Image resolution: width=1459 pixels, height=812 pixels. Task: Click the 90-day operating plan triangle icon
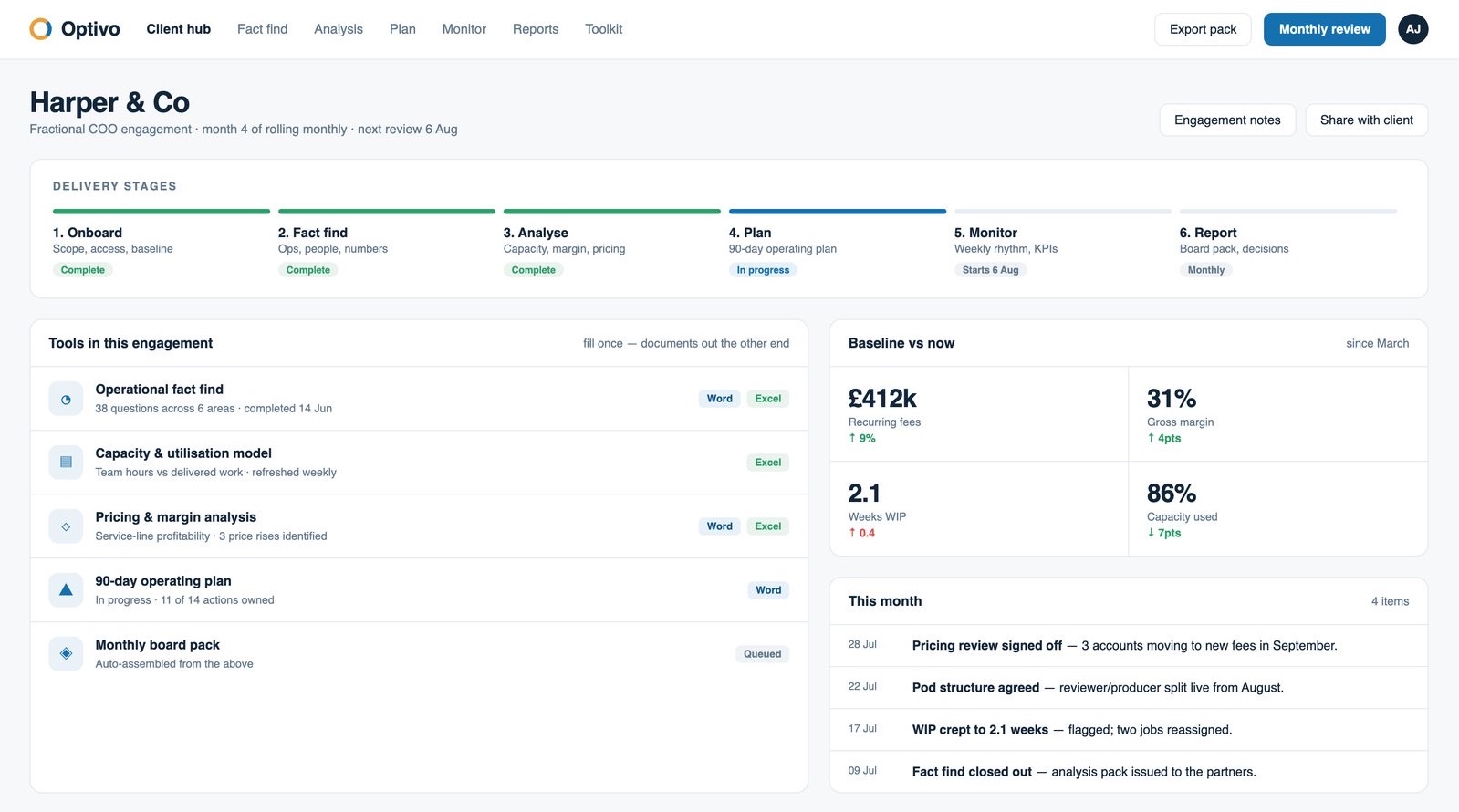tap(66, 590)
